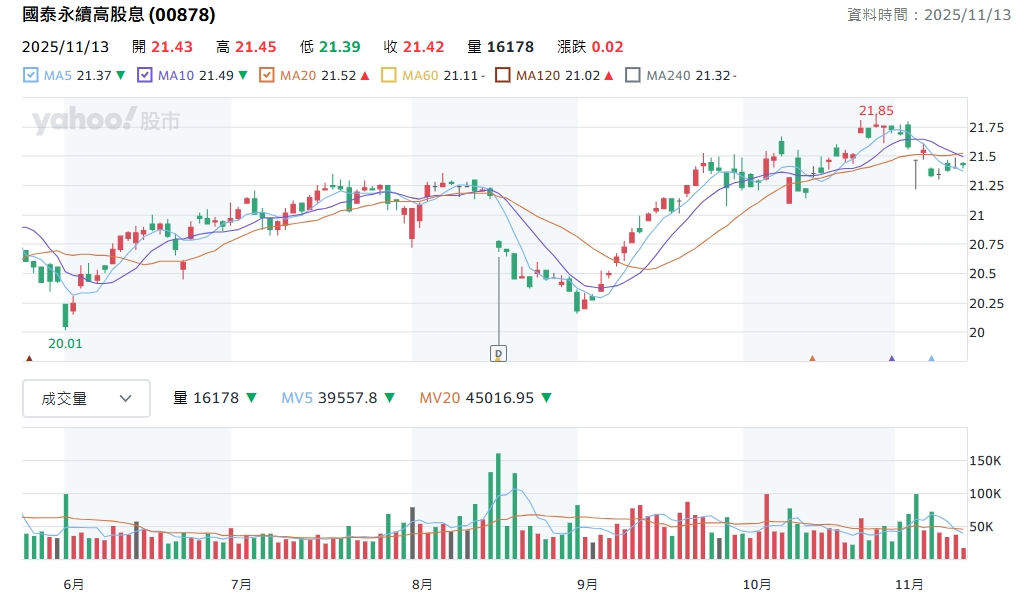Click the 20.01 low price label

point(64,343)
